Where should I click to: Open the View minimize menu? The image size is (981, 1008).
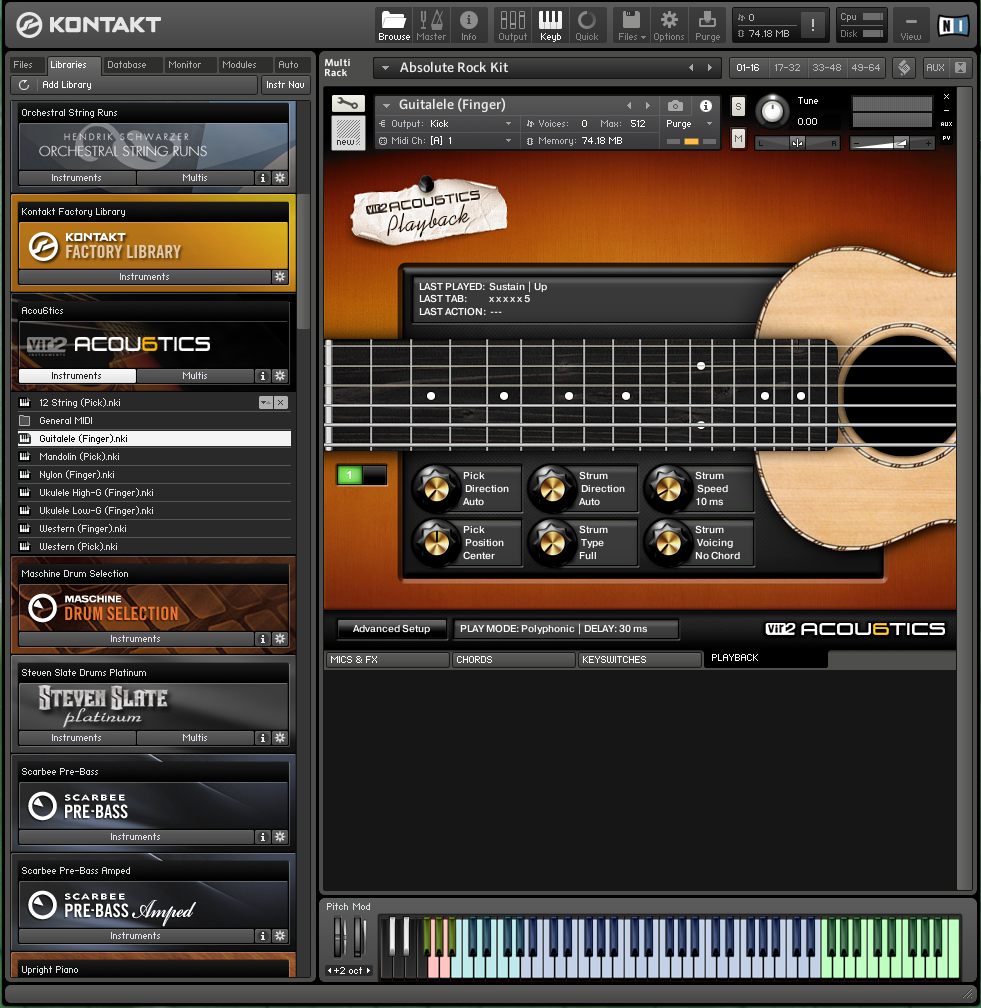click(x=910, y=26)
